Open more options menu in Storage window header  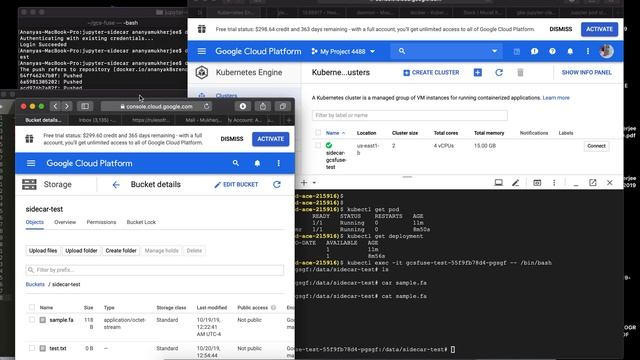[279, 163]
